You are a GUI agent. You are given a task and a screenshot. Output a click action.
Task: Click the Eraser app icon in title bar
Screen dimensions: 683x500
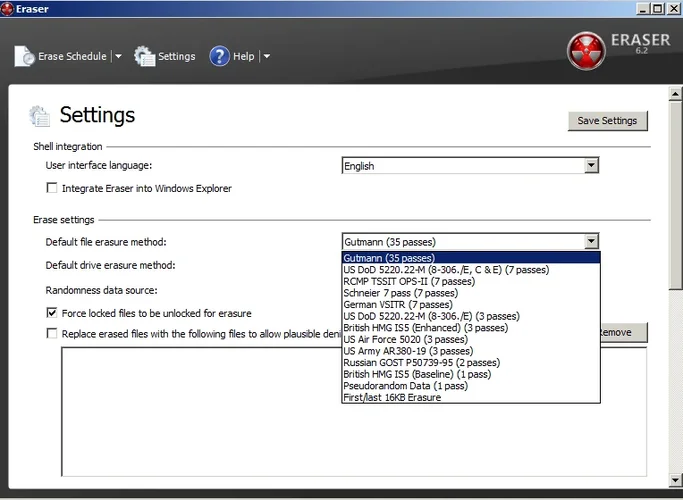pyautogui.click(x=8, y=8)
